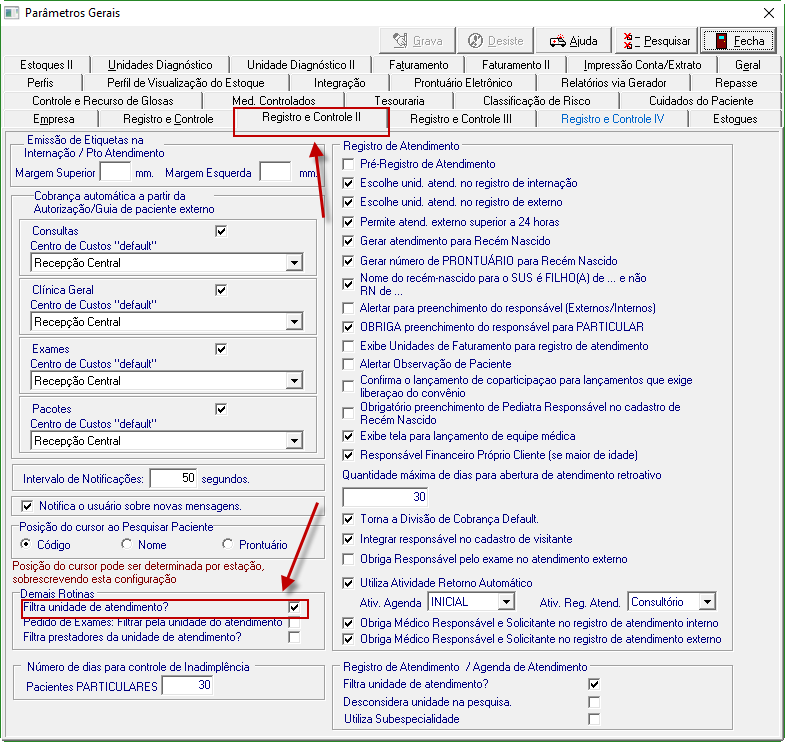Click the Pesquisar search icon
Viewport: 785px width, 742px height.
[x=631, y=41]
